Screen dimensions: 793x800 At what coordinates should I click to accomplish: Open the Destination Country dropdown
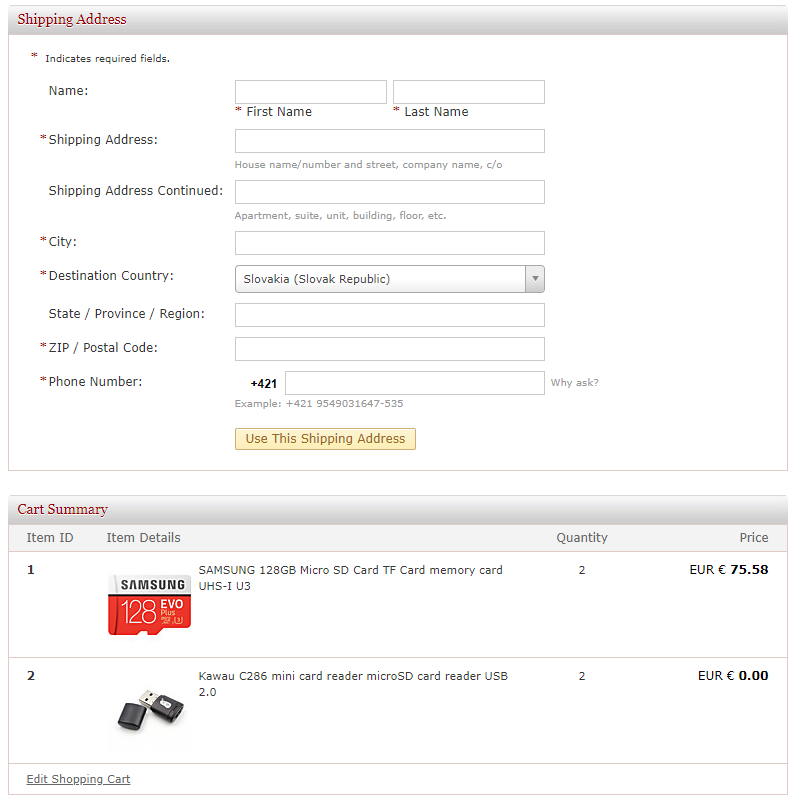(x=380, y=279)
